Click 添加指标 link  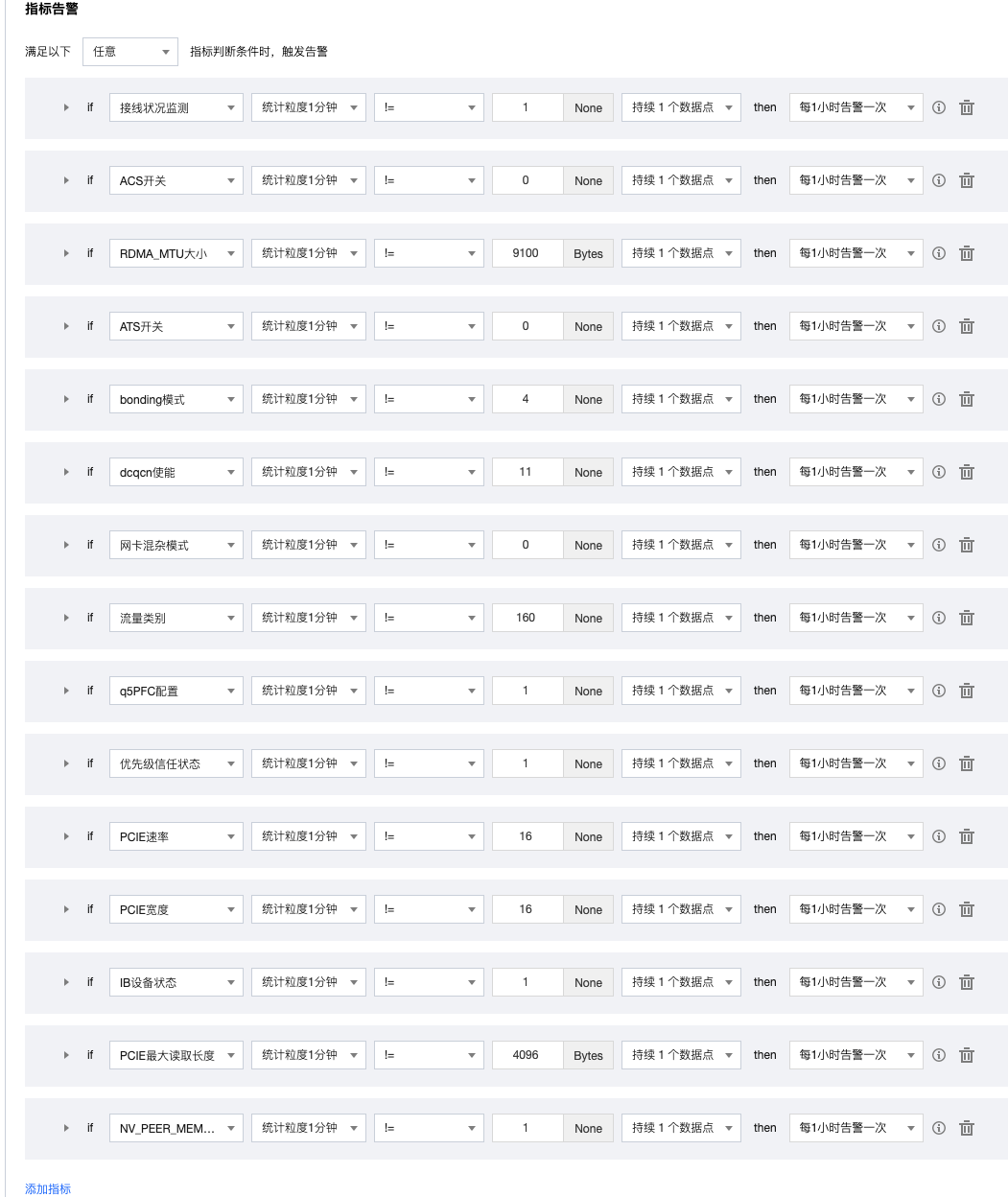click(x=48, y=1188)
